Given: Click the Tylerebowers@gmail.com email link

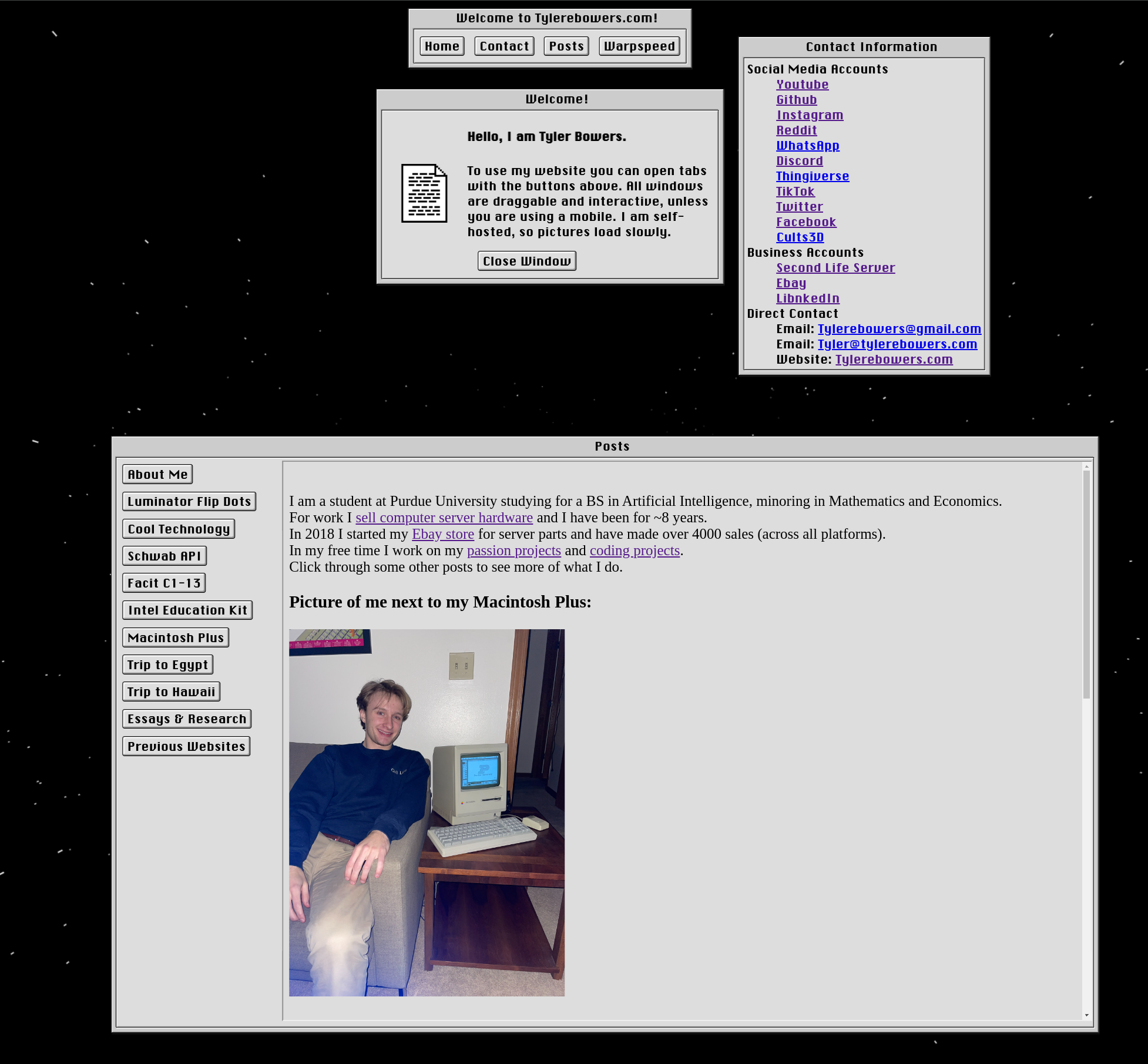Looking at the screenshot, I should click(898, 328).
